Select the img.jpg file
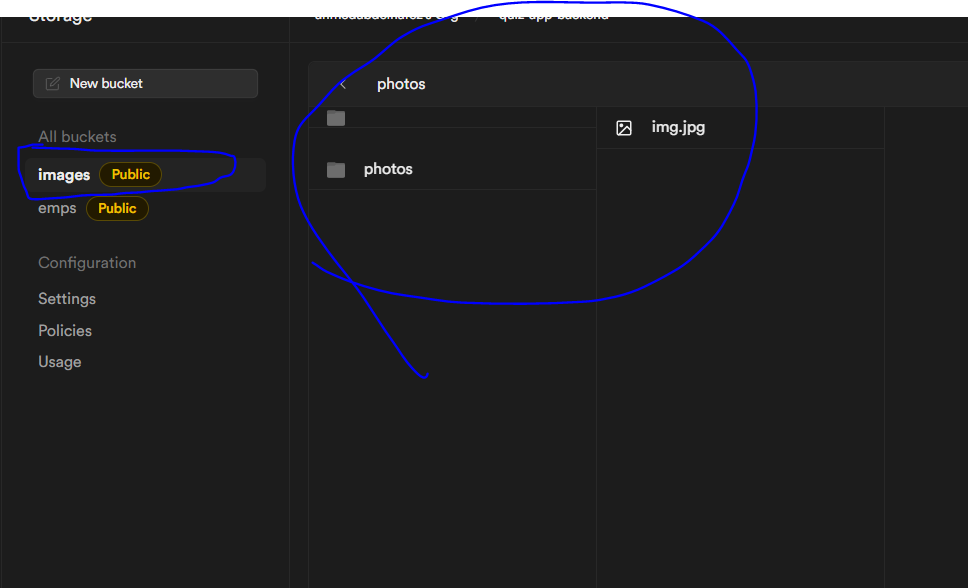The width and height of the screenshot is (968, 588). (678, 127)
